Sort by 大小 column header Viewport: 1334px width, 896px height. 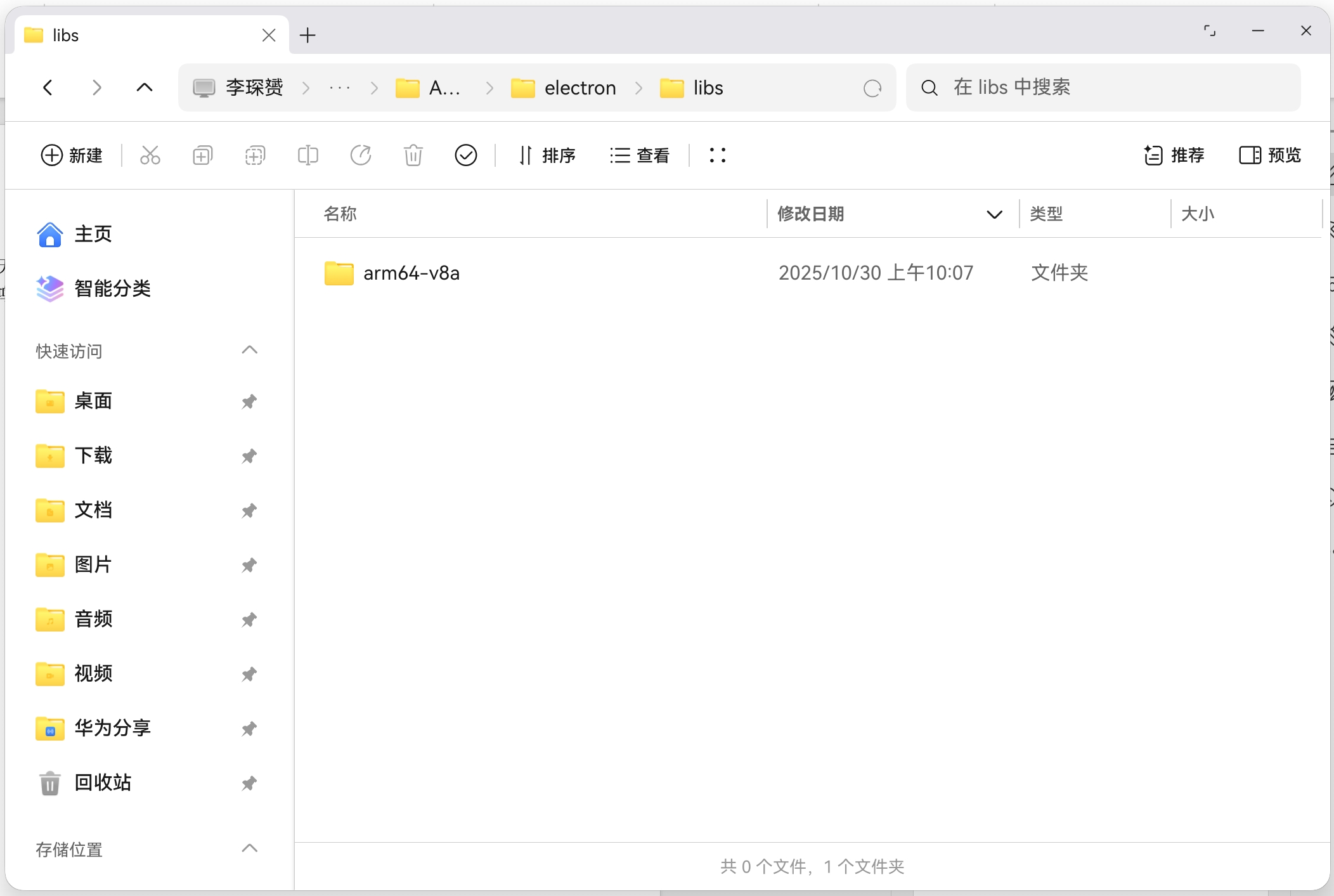point(1198,214)
